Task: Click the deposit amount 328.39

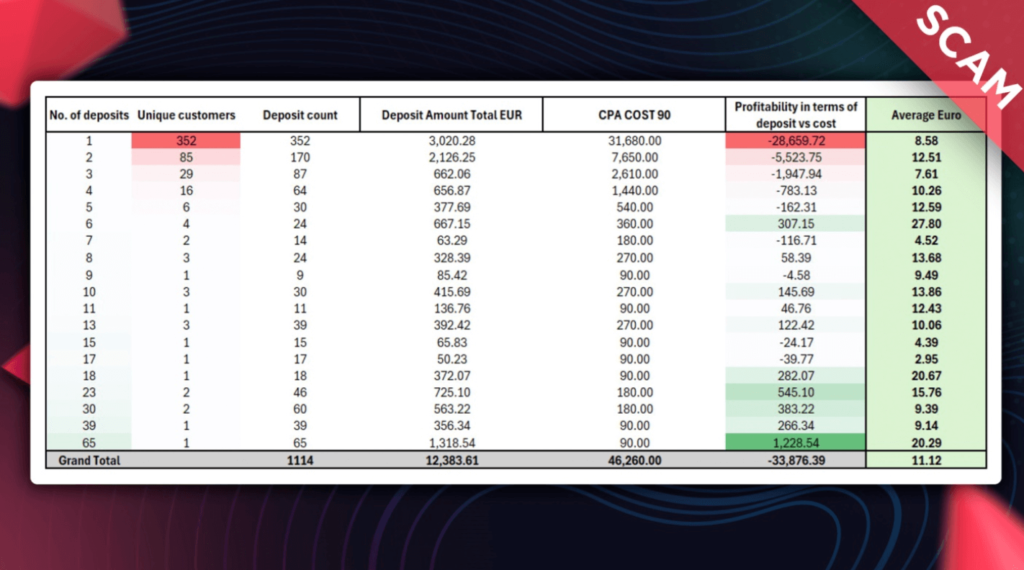Action: 452,258
